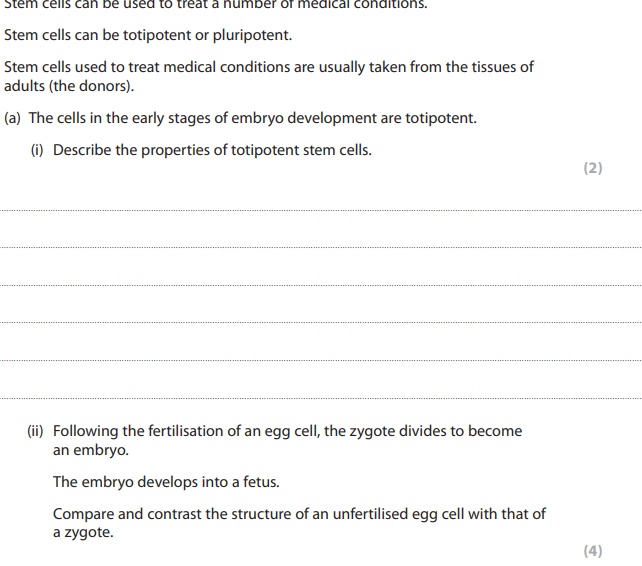Click the "(a)" question label
This screenshot has height=566, width=642.
13,118
